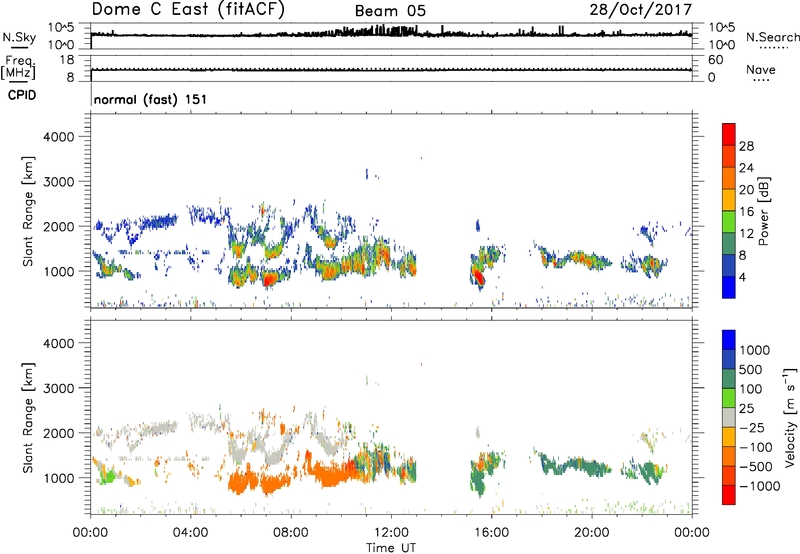800x554 pixels.
Task: Click the red high-power echo near 15:30 UT
Action: pos(478,277)
